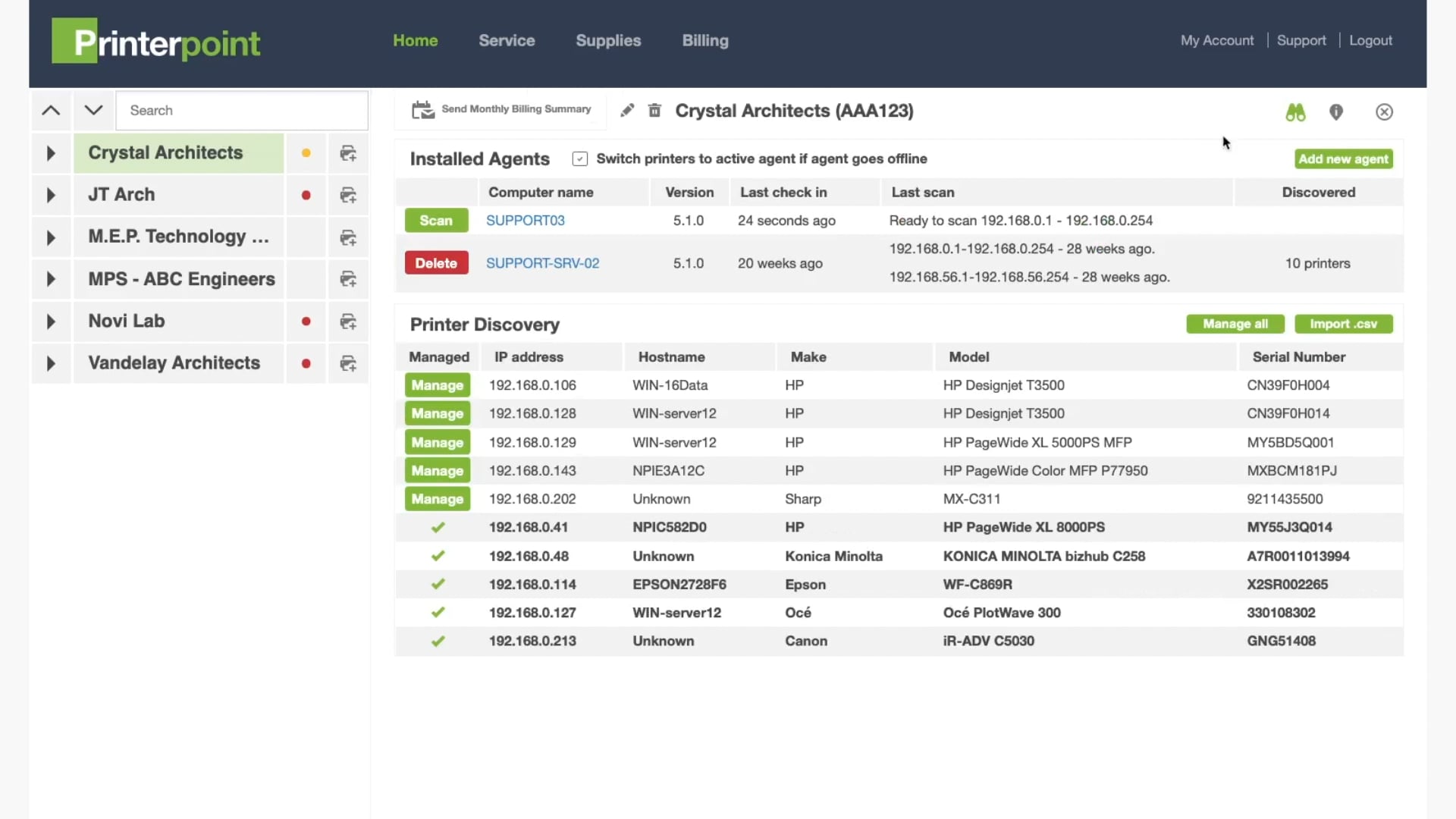Open the Support link in header
This screenshot has height=819, width=1456.
(1301, 41)
